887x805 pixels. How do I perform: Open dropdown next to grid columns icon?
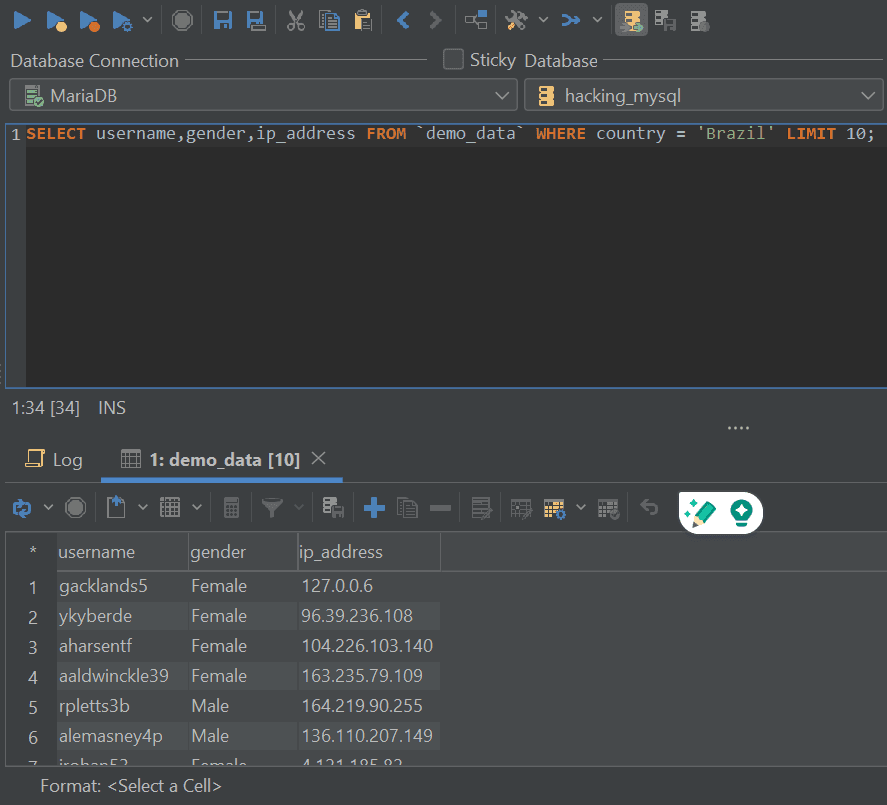coord(196,507)
